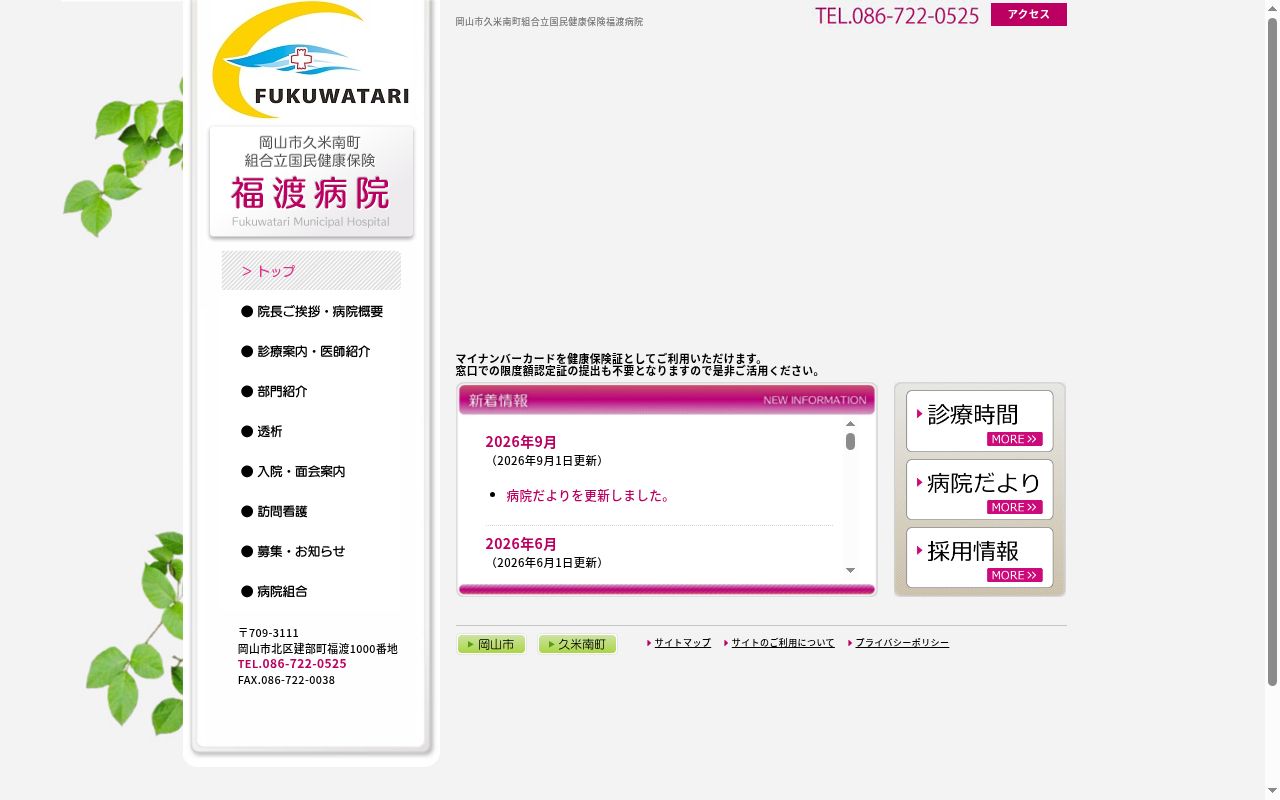Open 院長ご挨拶・病院概要 page
Screen dimensions: 1280x800
(x=311, y=311)
